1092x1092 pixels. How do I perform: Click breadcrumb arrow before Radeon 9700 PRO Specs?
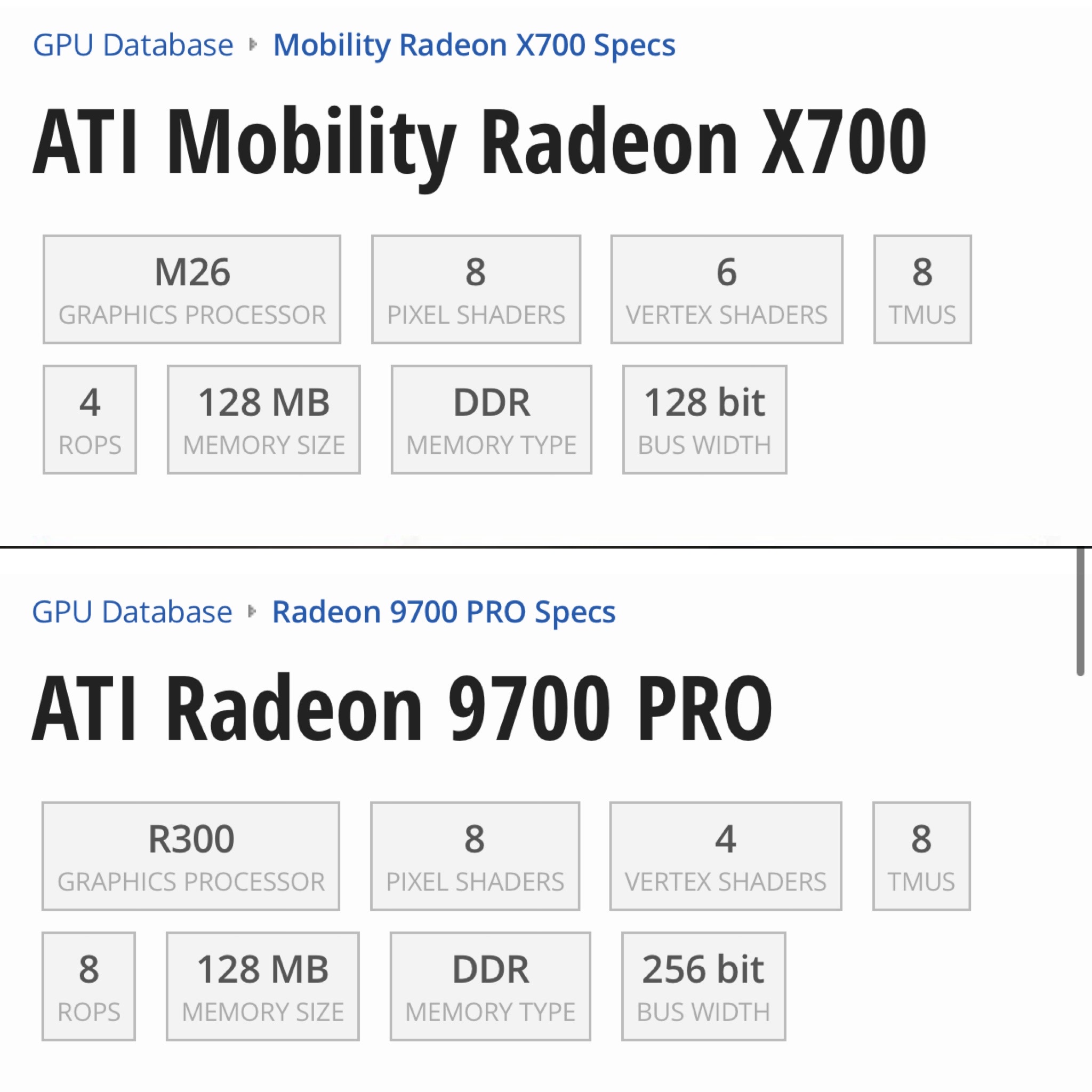point(252,611)
